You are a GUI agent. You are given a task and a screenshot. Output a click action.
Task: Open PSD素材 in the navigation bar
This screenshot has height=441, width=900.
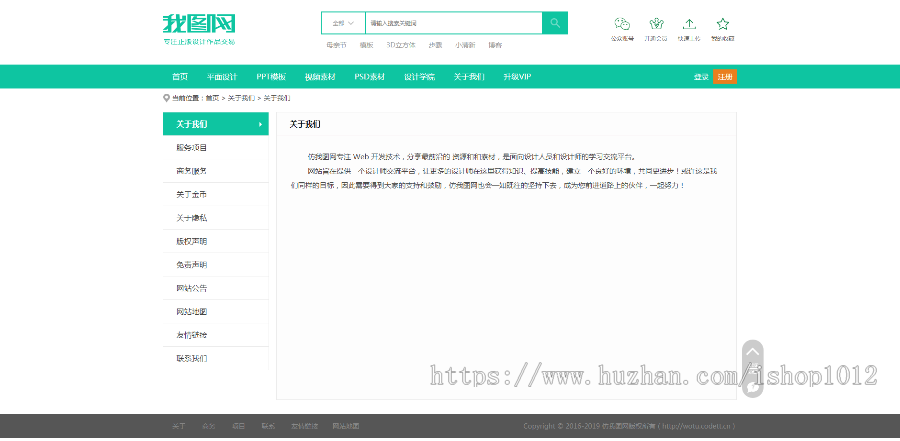pos(369,77)
